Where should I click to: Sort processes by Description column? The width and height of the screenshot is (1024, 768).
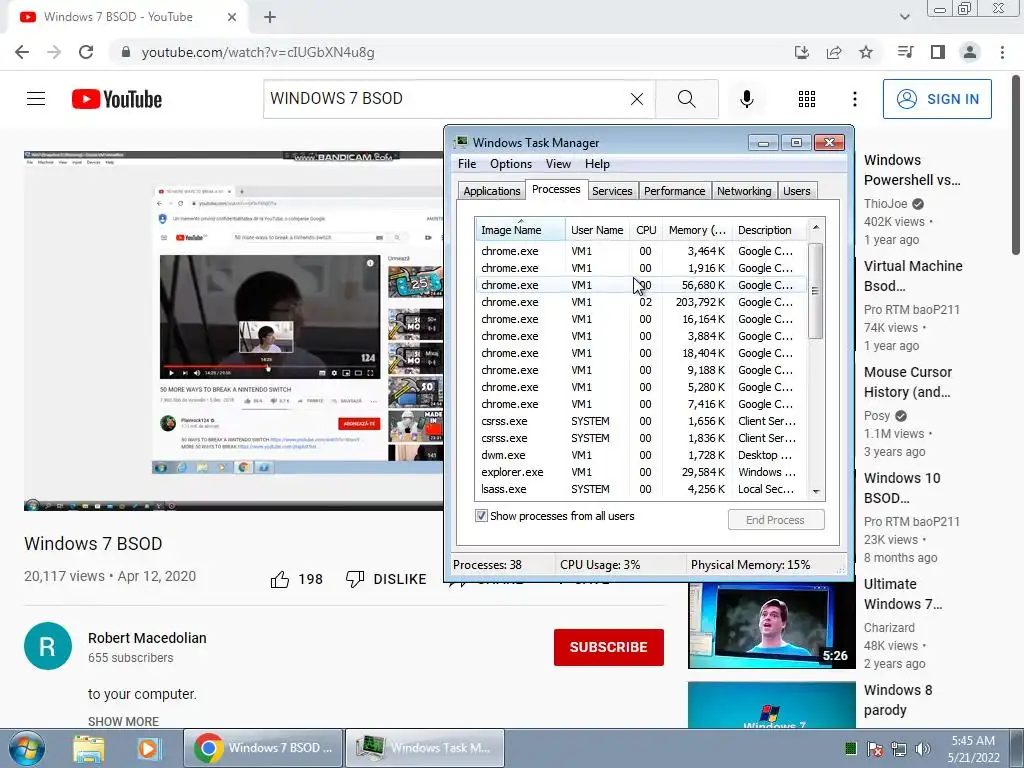tap(769, 230)
